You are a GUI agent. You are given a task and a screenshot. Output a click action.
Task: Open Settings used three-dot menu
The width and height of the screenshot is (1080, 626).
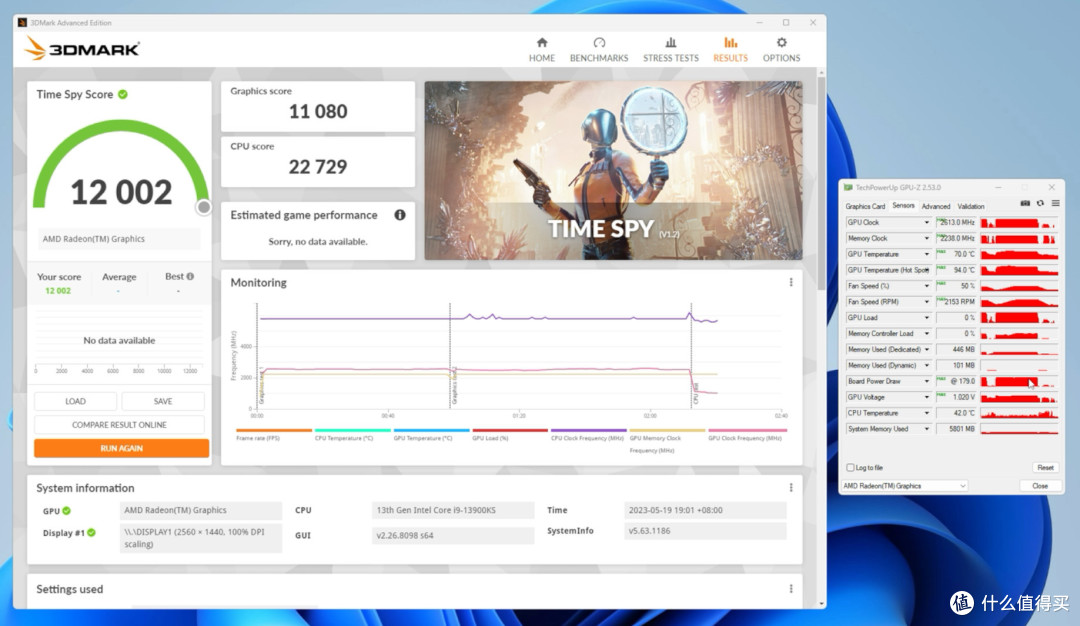[791, 589]
